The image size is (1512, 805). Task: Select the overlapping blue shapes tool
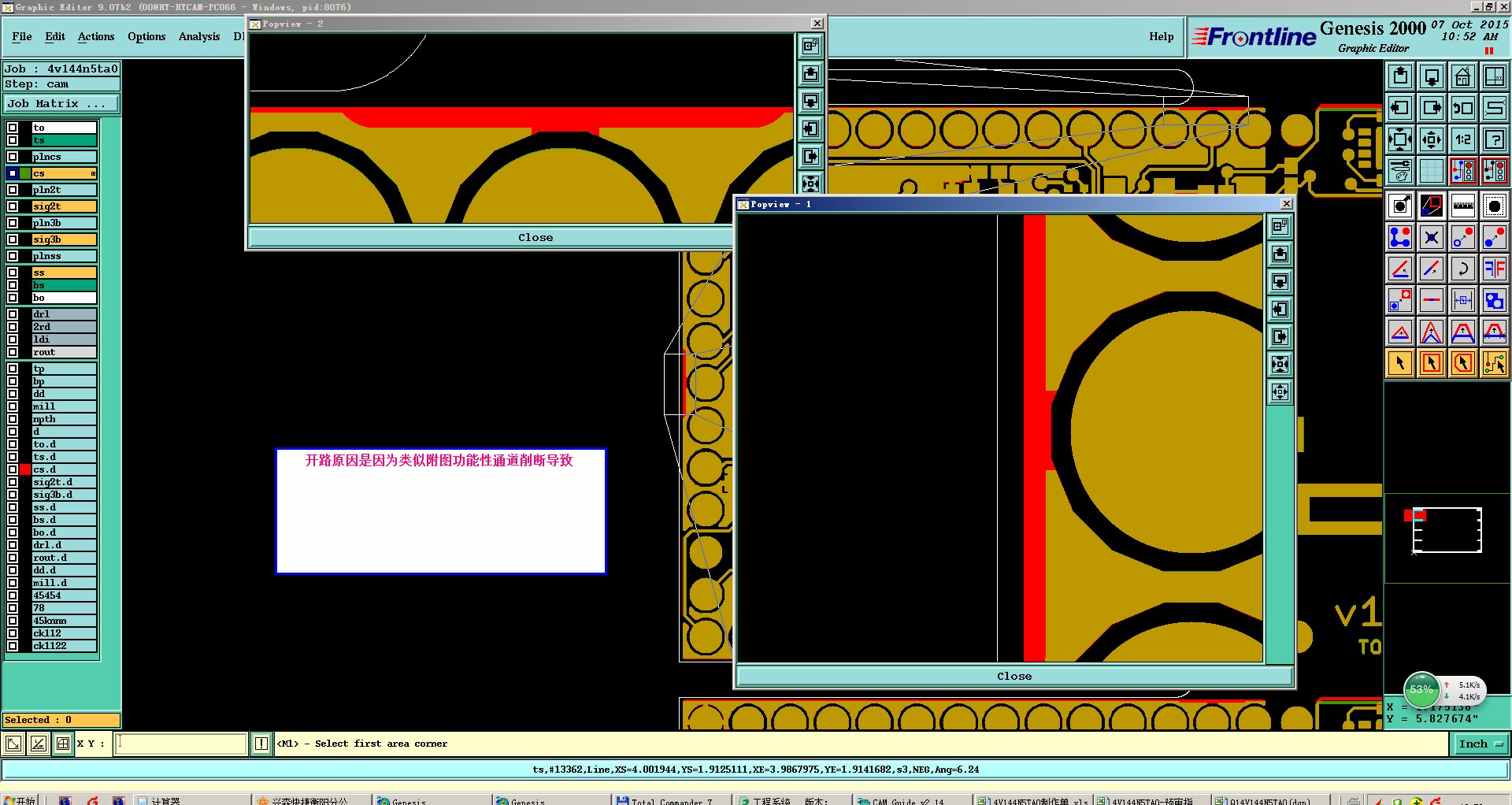tap(1495, 300)
